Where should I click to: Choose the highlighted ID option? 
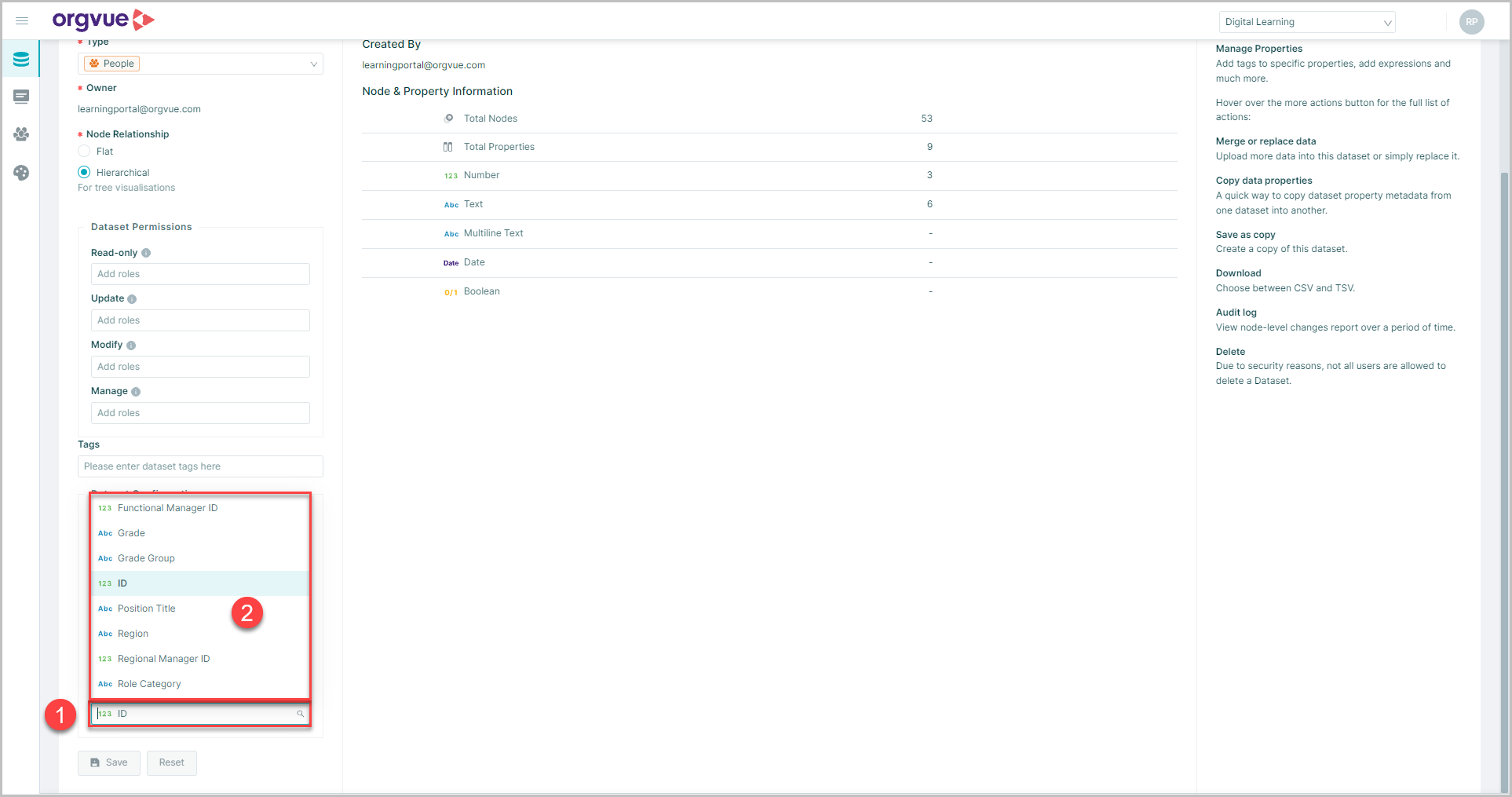pyautogui.click(x=200, y=583)
